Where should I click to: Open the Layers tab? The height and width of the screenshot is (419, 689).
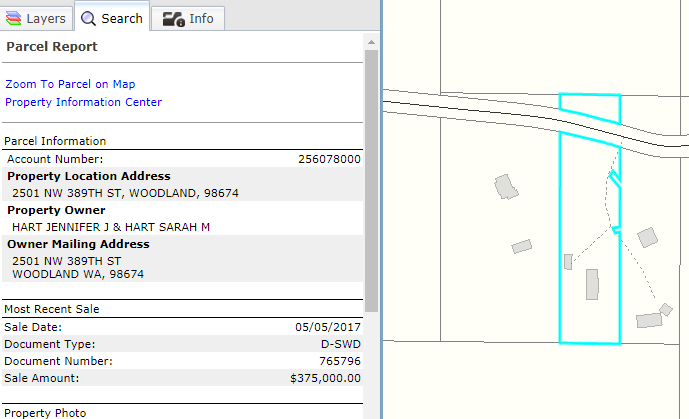tap(36, 18)
